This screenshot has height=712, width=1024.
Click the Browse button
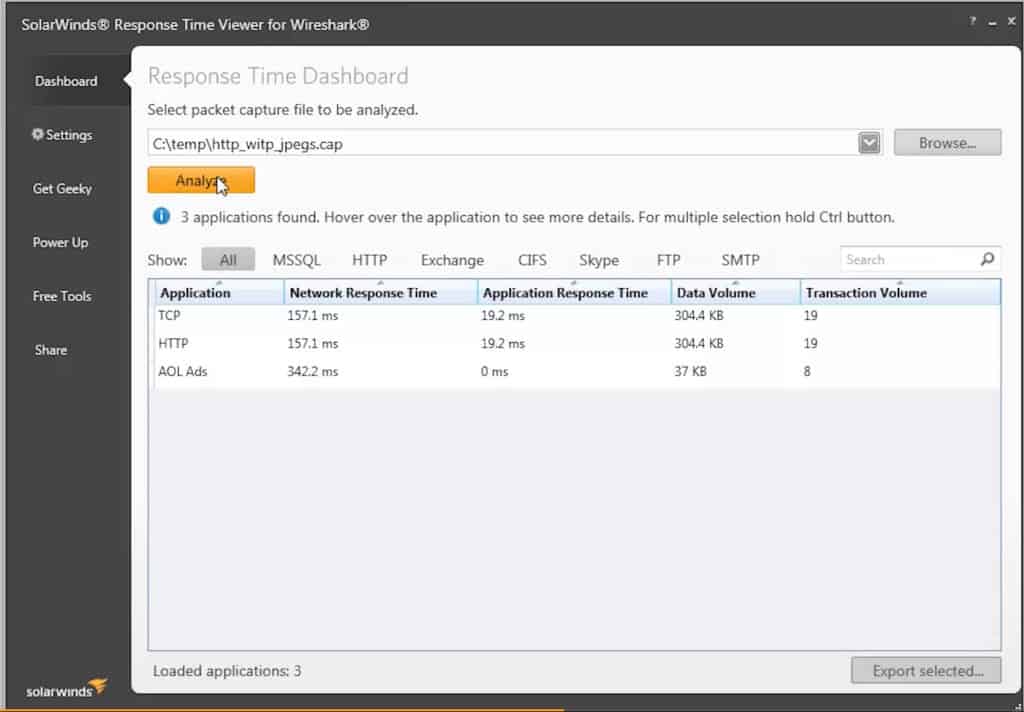pyautogui.click(x=947, y=142)
